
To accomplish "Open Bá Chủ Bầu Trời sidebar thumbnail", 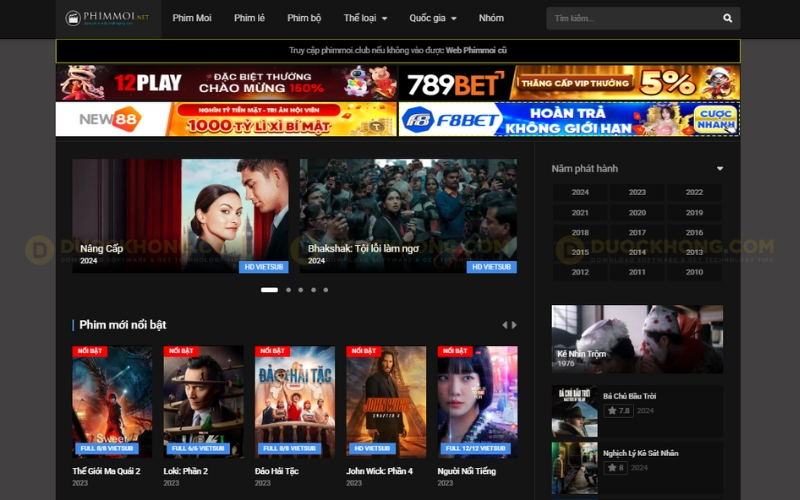I will pos(574,411).
